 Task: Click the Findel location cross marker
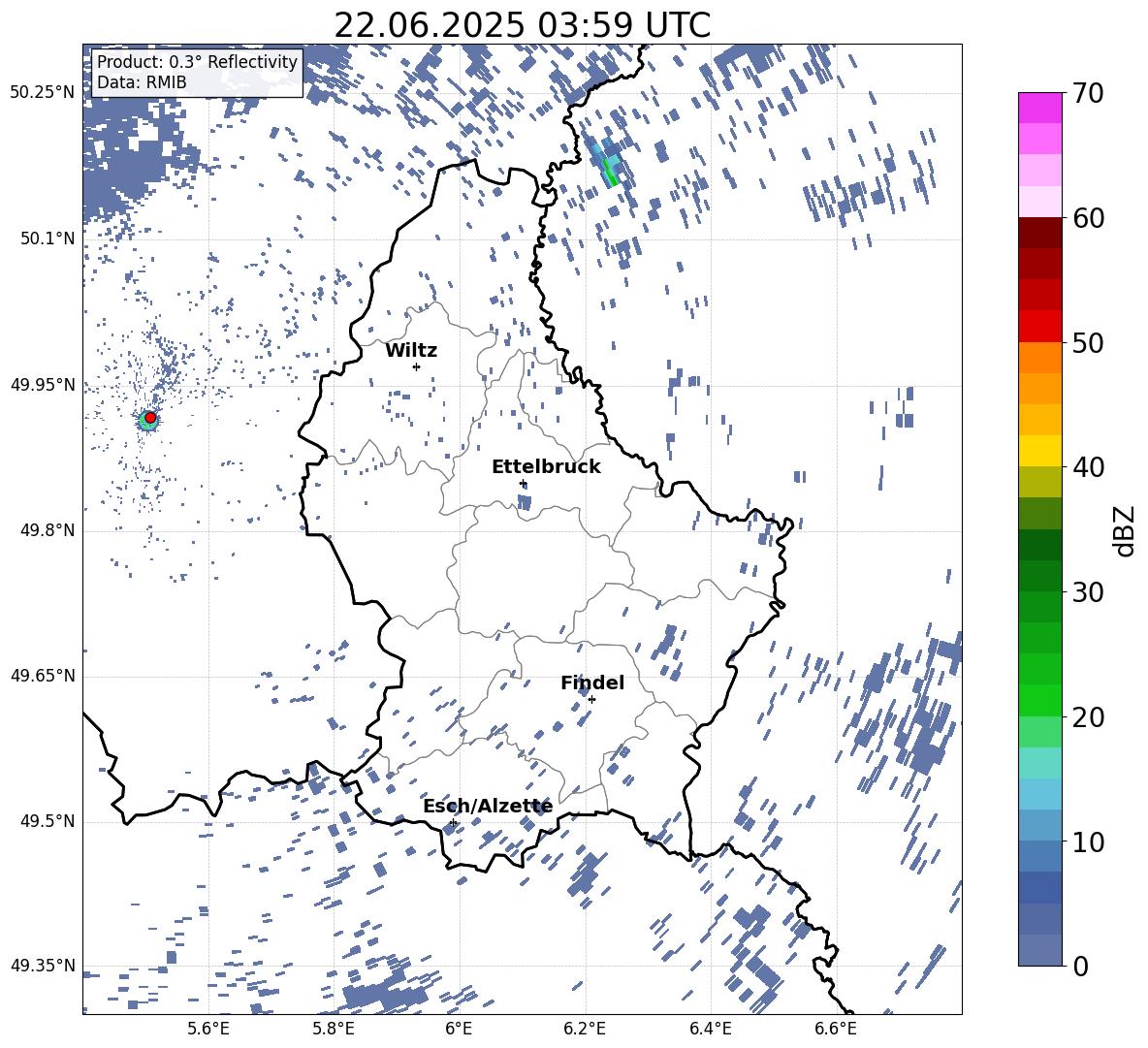[x=591, y=700]
